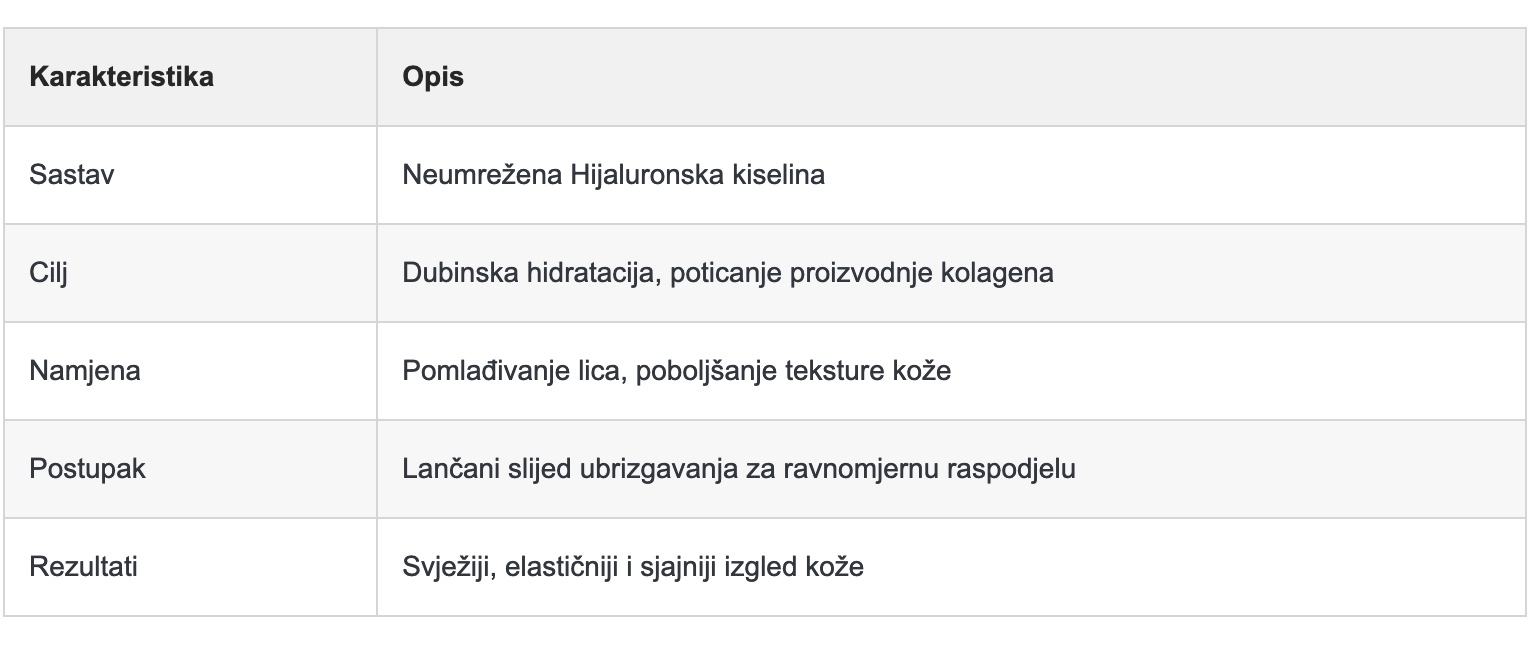Click the Karakteristika column header

(x=121, y=77)
